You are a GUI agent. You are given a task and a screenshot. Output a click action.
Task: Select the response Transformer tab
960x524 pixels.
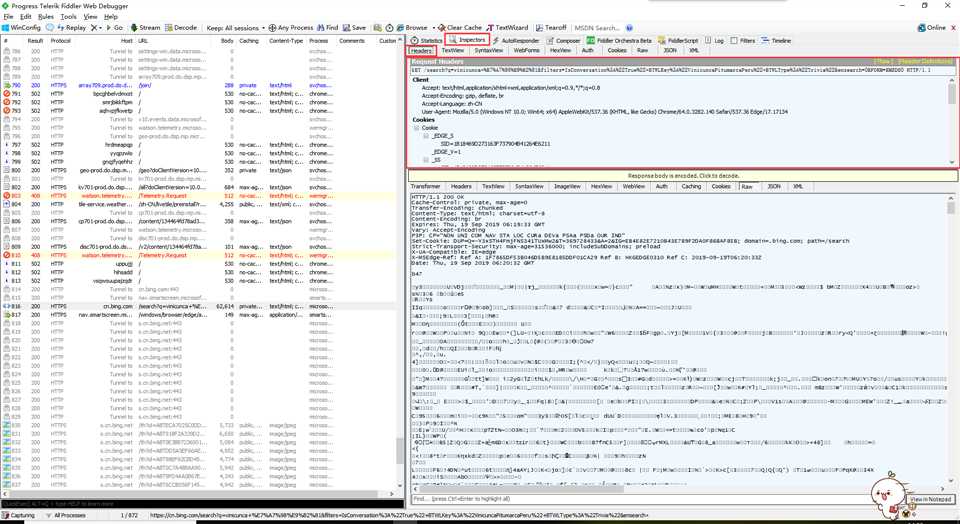point(426,186)
